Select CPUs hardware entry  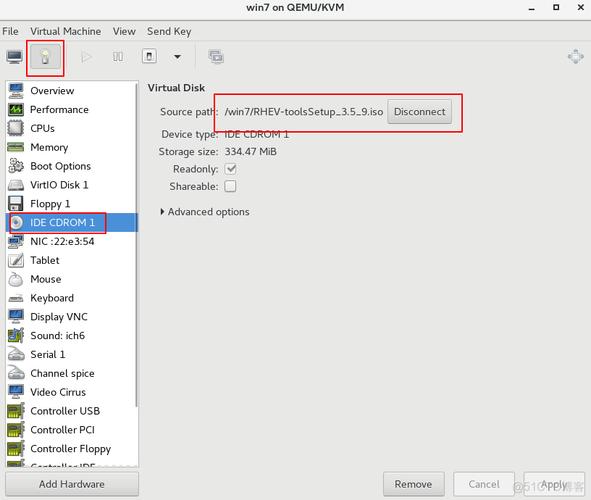pos(71,128)
